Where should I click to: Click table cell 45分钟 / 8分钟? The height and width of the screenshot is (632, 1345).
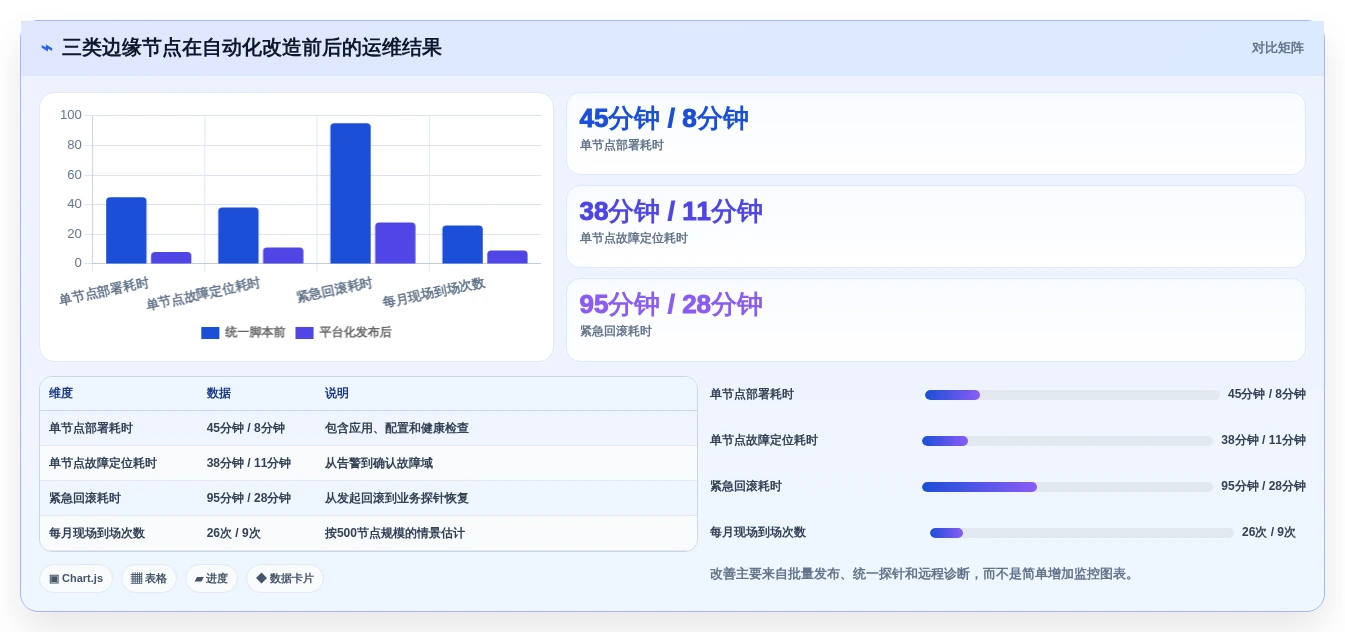coord(246,428)
